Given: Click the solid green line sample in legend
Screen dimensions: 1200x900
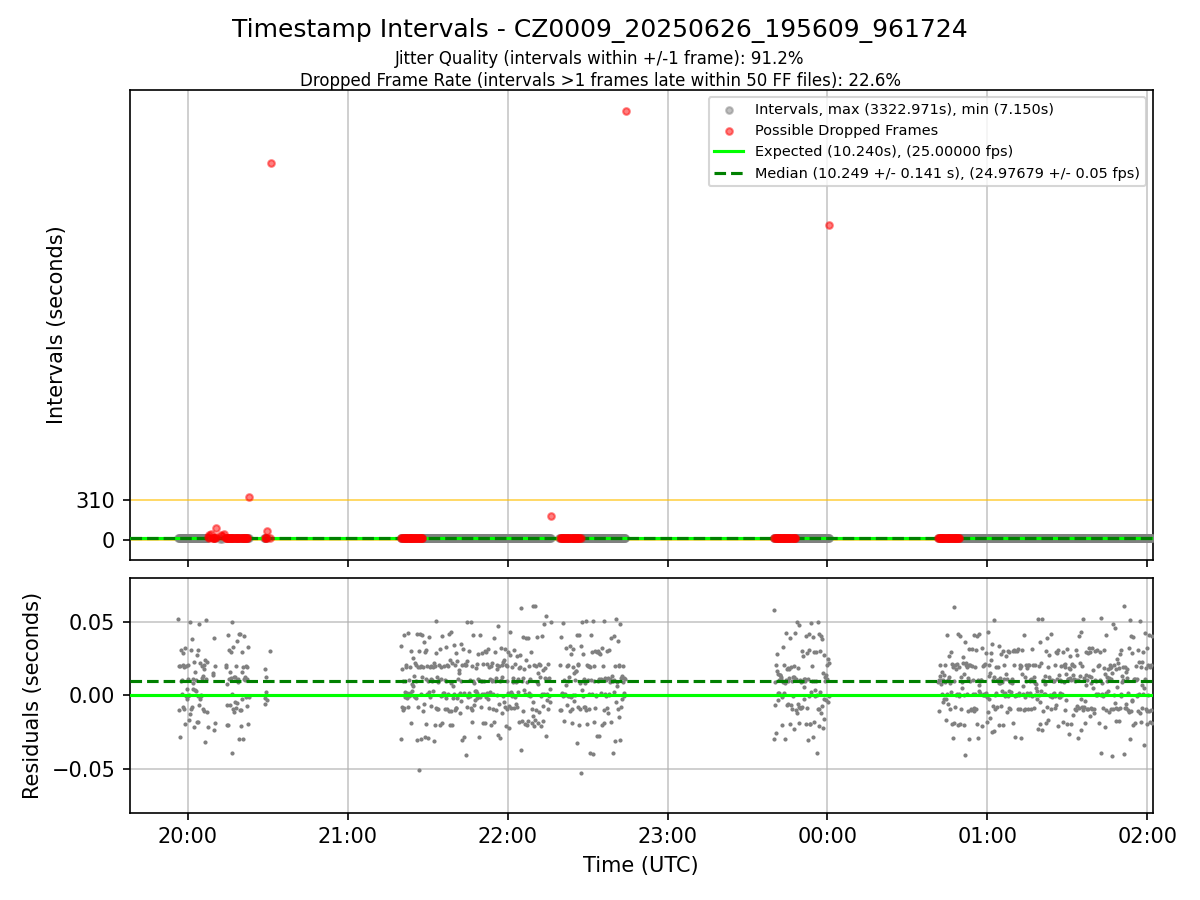Looking at the screenshot, I should (730, 152).
